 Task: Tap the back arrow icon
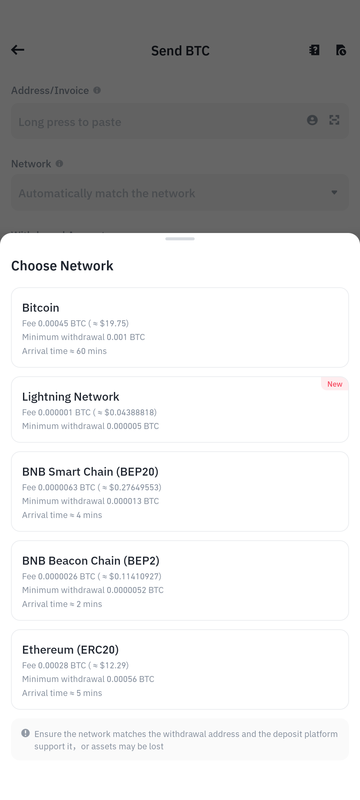18,49
